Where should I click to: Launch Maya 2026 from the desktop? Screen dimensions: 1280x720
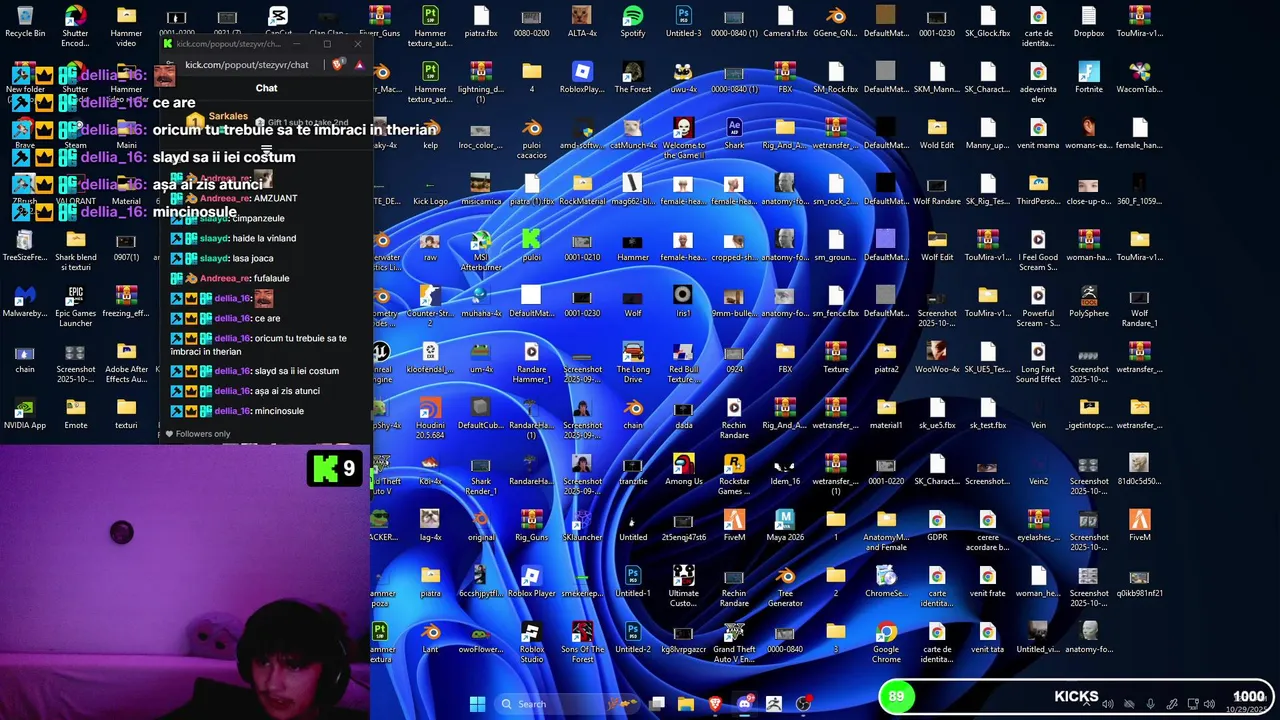[x=785, y=526]
